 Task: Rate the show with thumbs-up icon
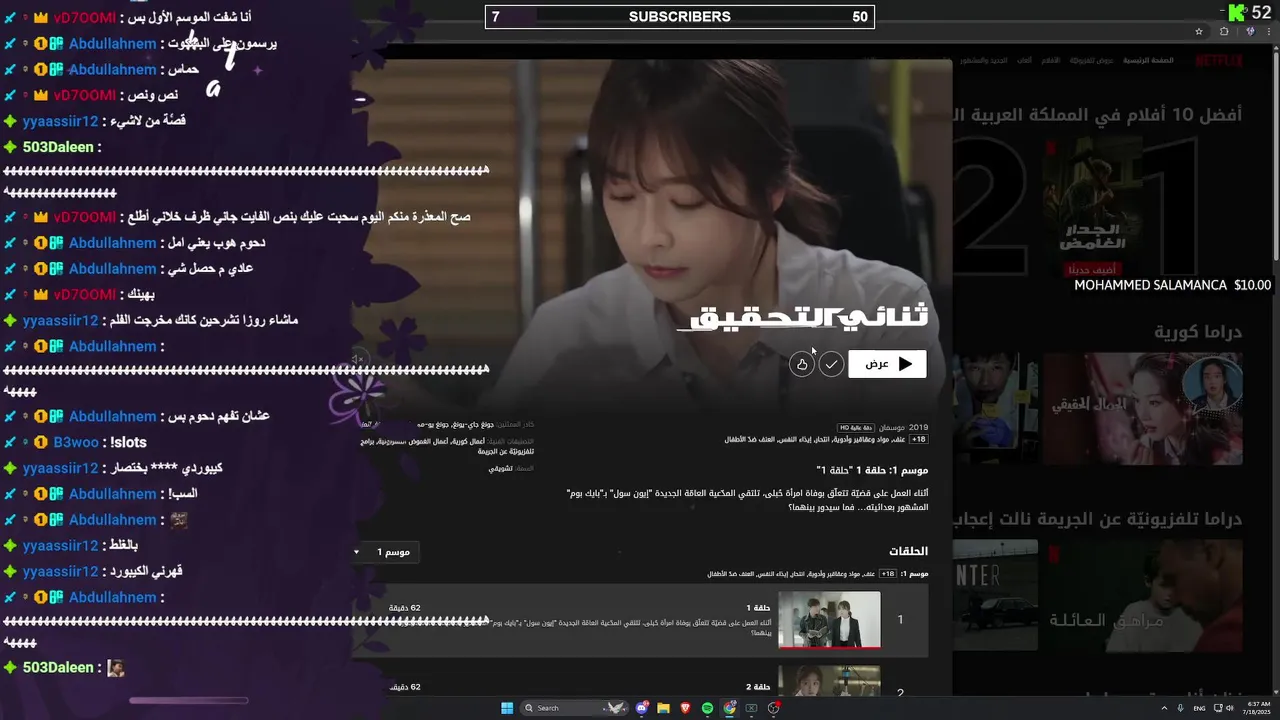802,364
